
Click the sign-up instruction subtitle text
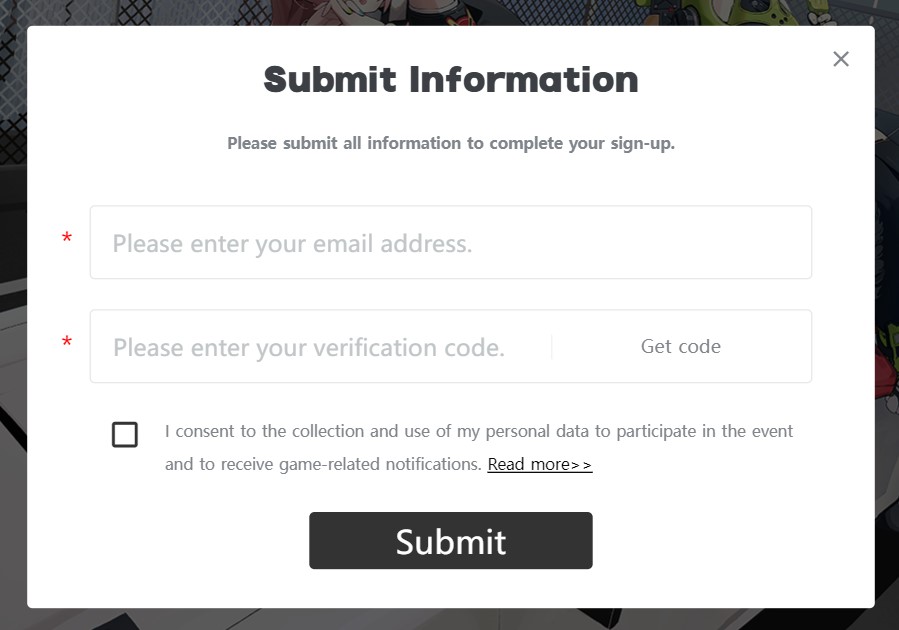[450, 143]
